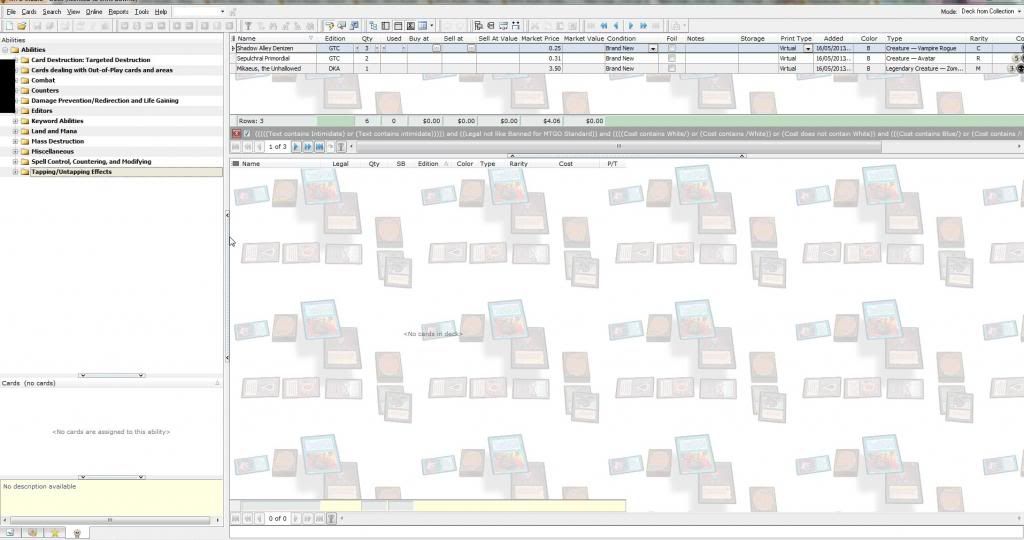Select Spell Control, Countering, and Modifying folder

[91, 162]
